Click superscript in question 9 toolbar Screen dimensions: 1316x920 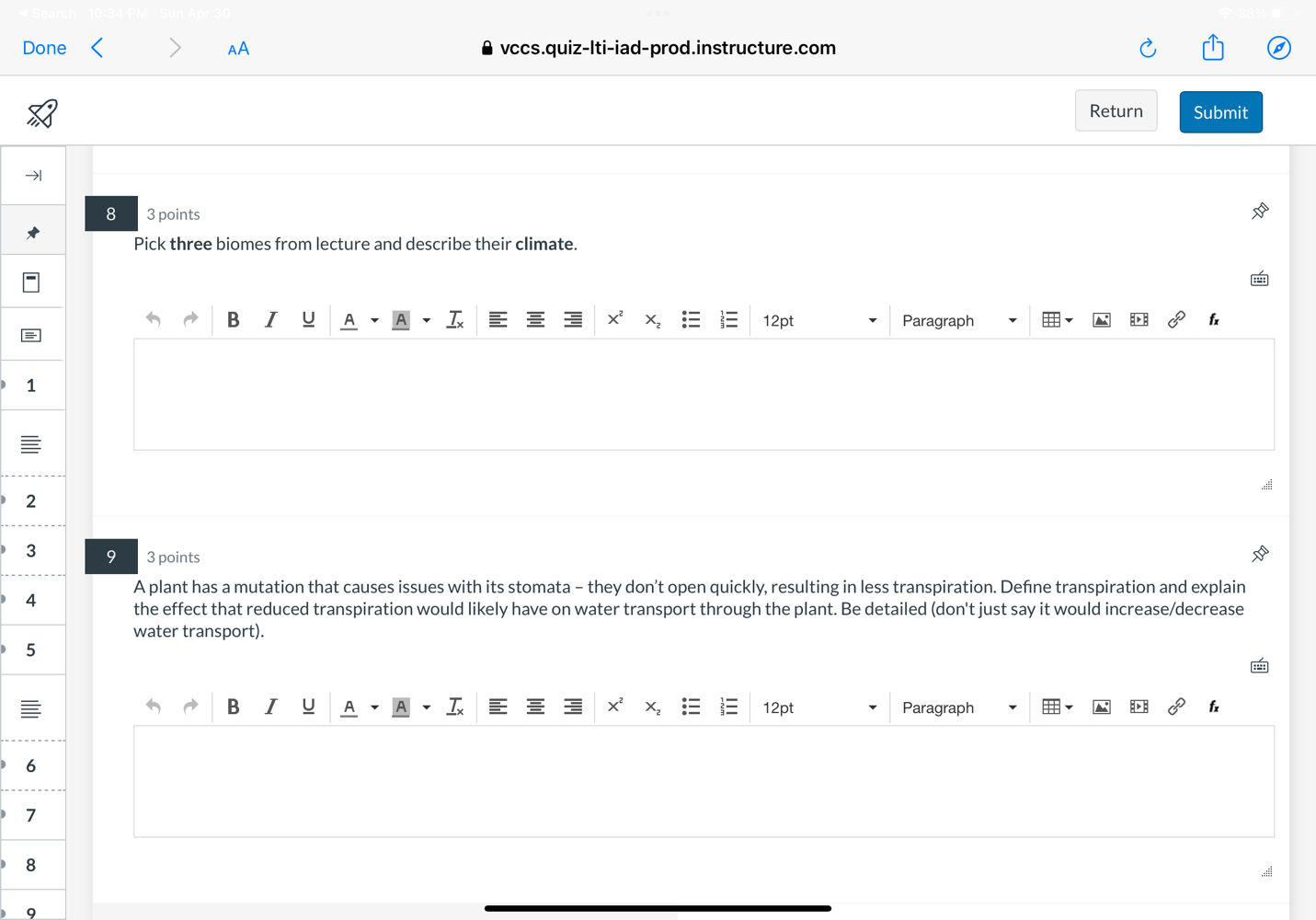pyautogui.click(x=615, y=707)
